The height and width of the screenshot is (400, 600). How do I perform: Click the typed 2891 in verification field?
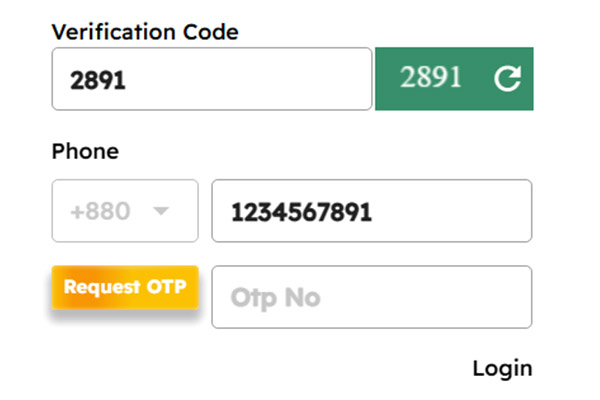pyautogui.click(x=98, y=80)
